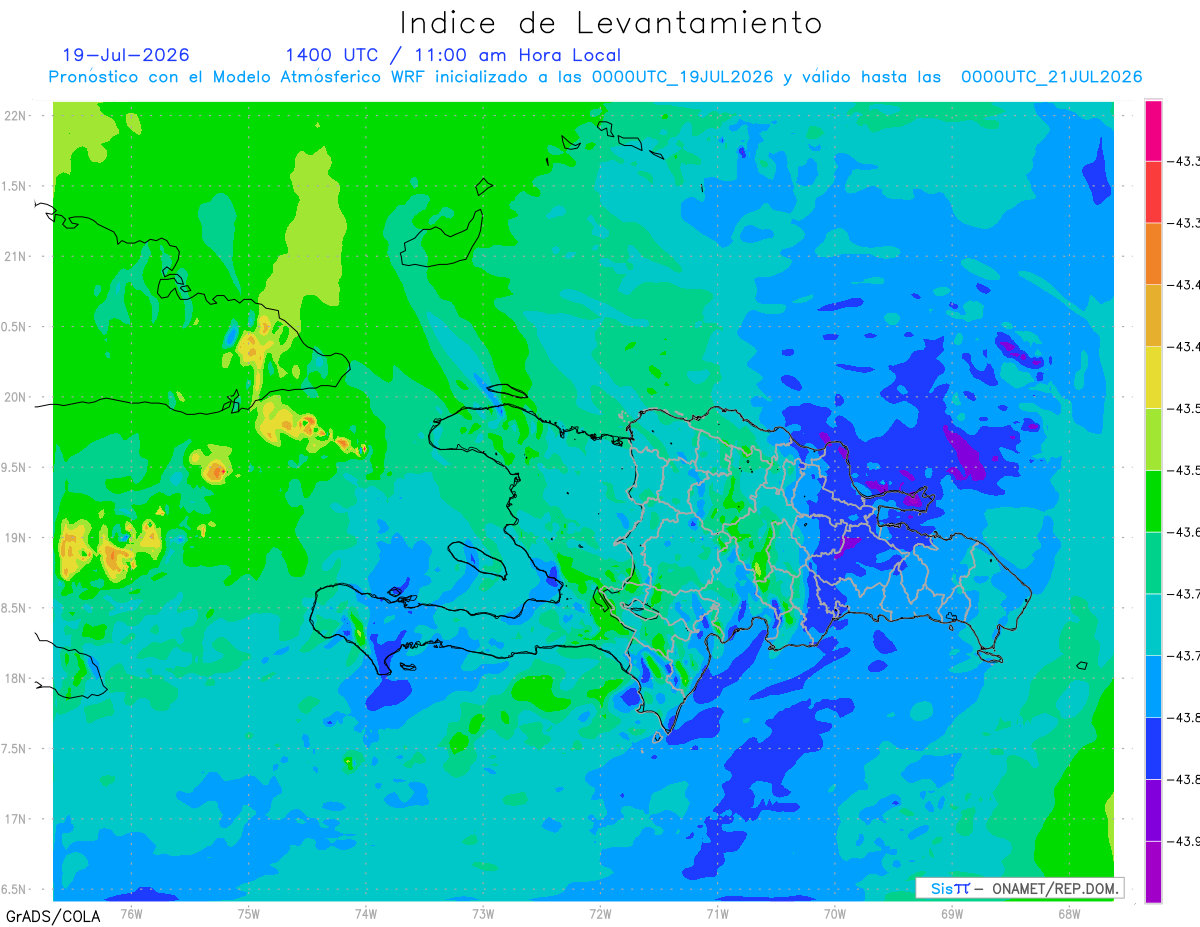1200x927 pixels.
Task: Click the "76W" longitude label
Action: point(132,912)
